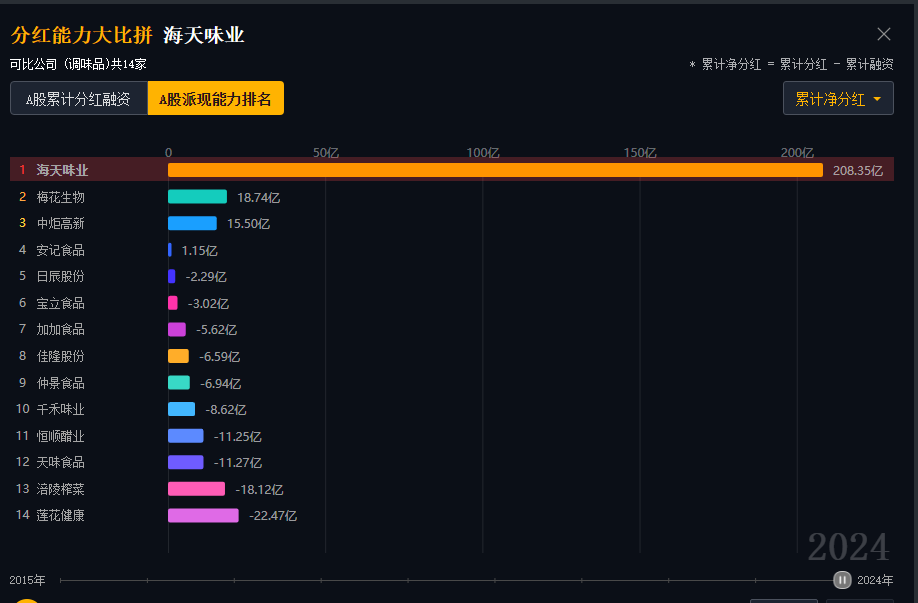Click the 200亿 axis label
Image resolution: width=918 pixels, height=603 pixels.
pos(797,153)
